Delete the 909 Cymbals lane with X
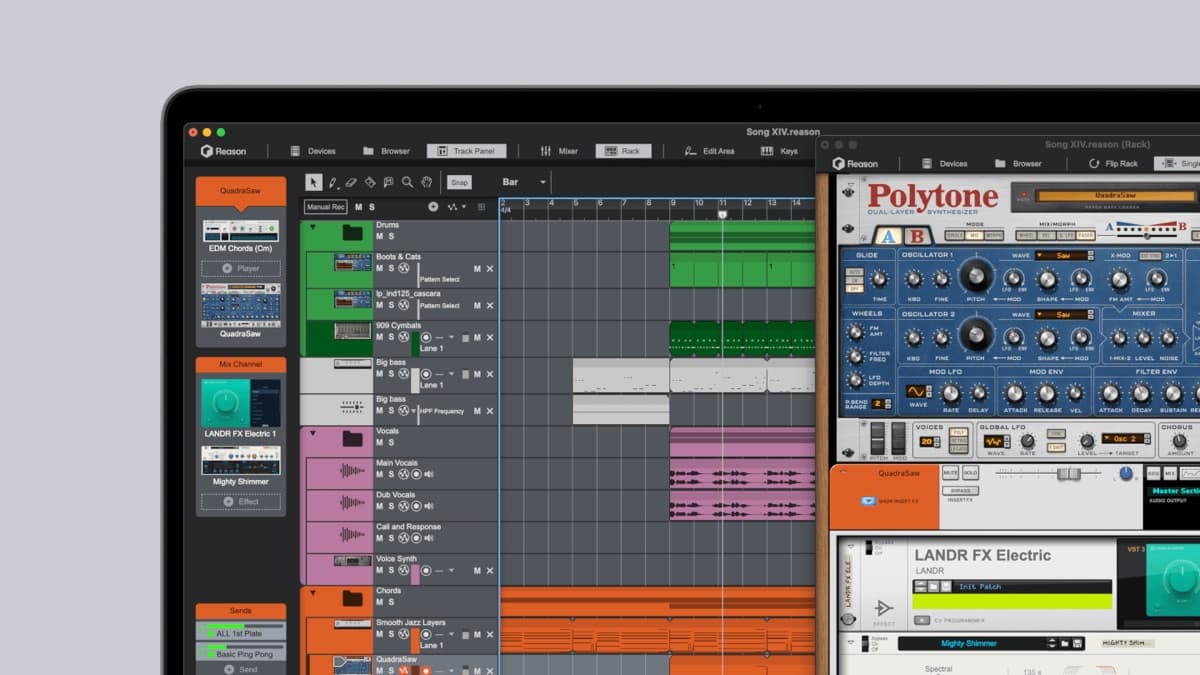 (x=490, y=337)
